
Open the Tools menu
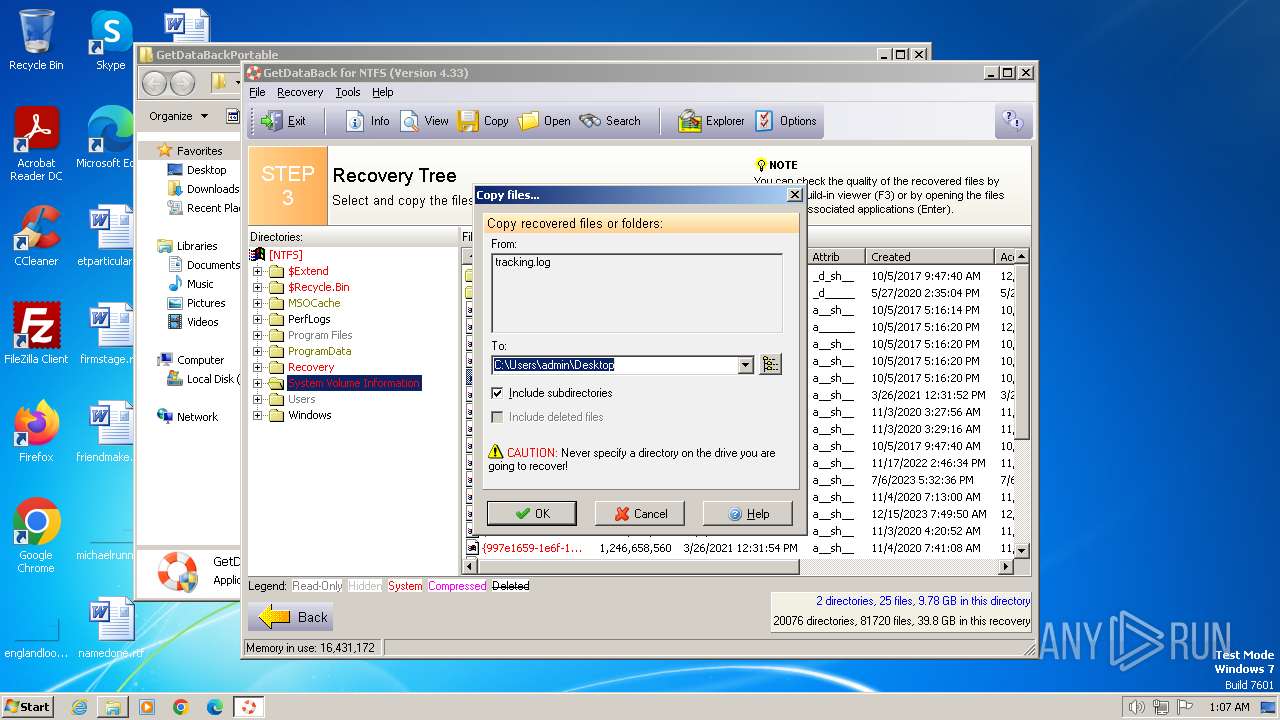[347, 92]
